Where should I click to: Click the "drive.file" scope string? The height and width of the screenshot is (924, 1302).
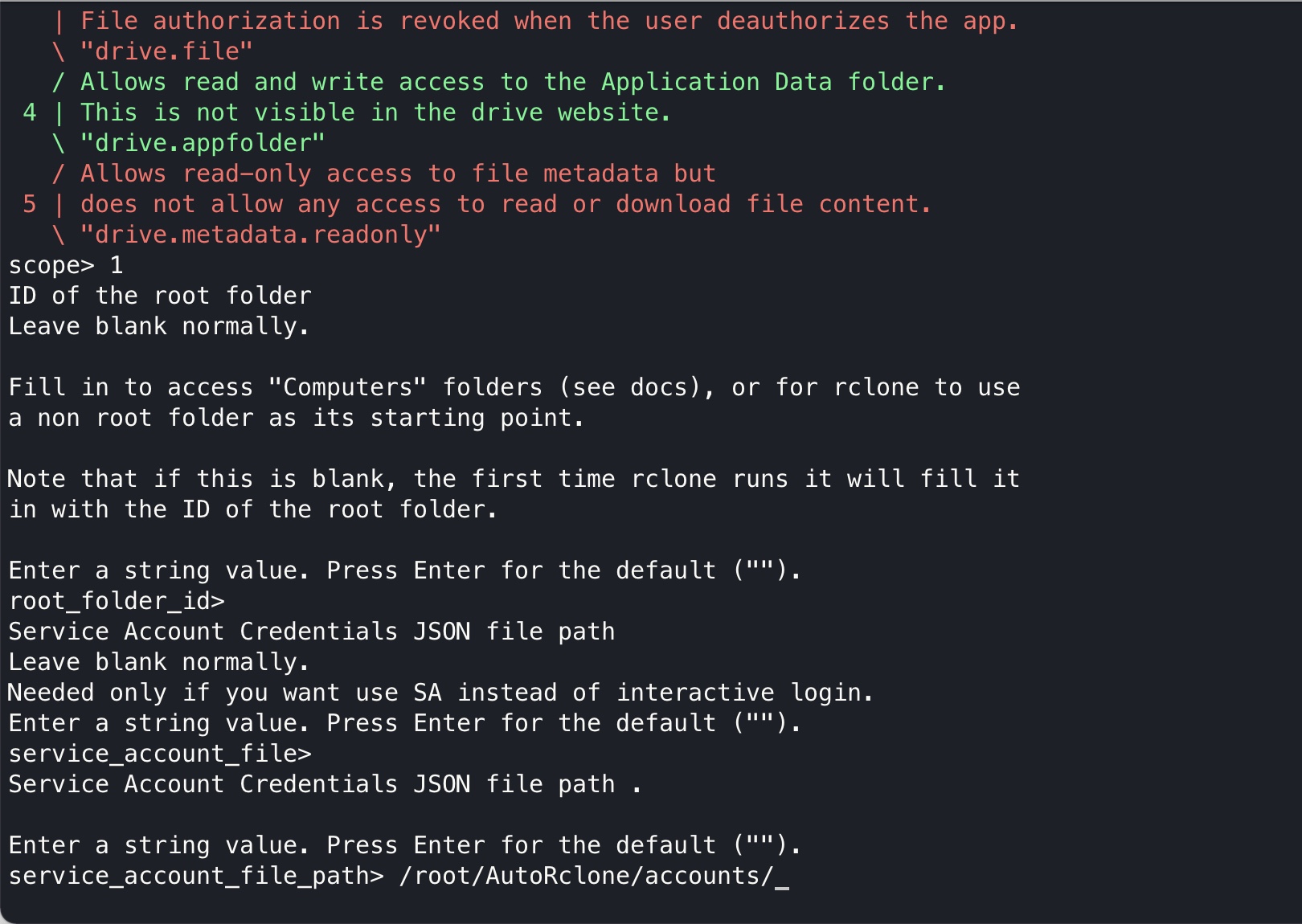(x=166, y=52)
